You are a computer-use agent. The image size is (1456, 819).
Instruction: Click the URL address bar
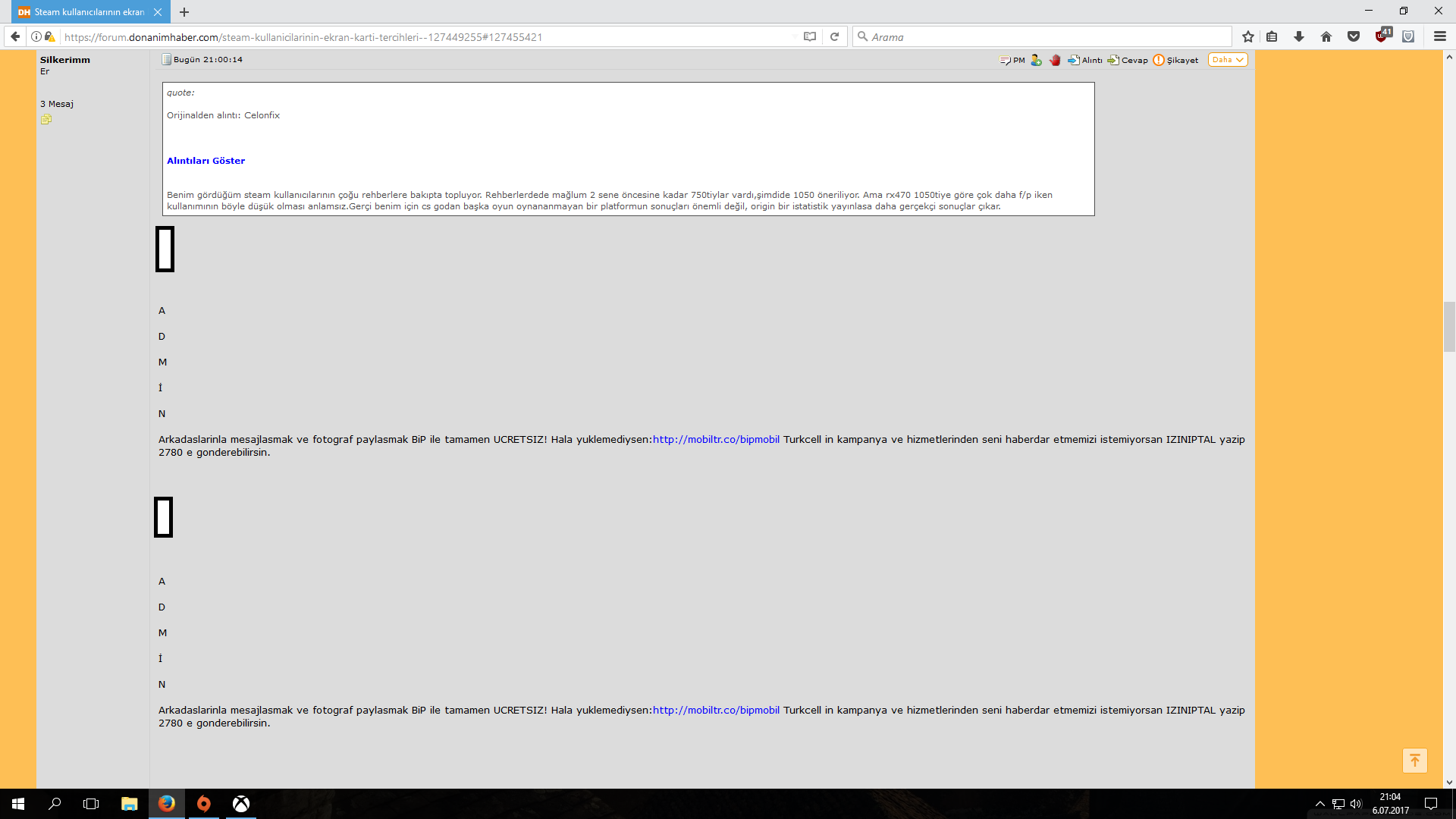pos(425,36)
